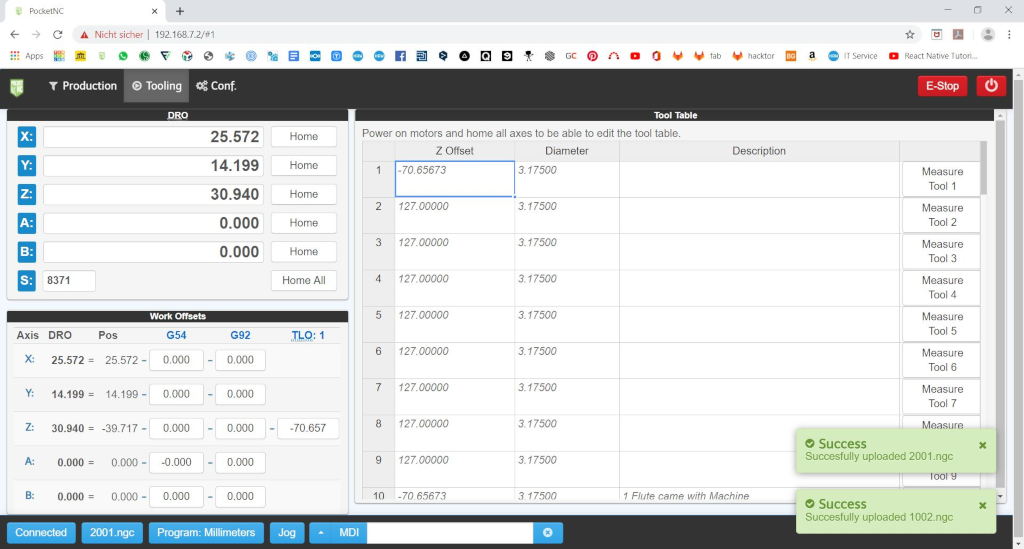Viewport: 1024px width, 549px height.
Task: Click the 'Nicht sicher' security warning
Action: click(111, 35)
